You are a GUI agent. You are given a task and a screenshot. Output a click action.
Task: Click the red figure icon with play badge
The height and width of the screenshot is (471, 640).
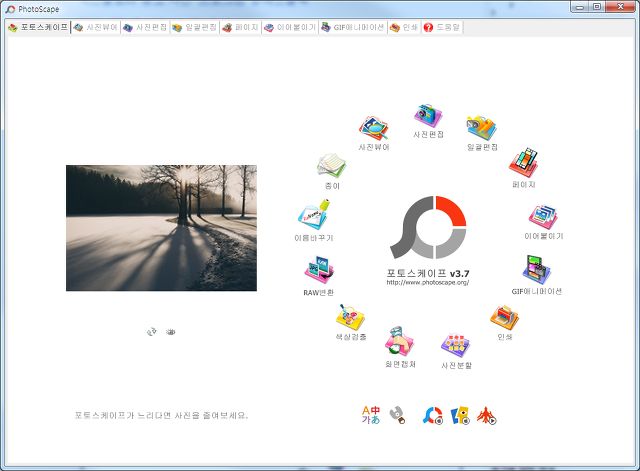[487, 415]
